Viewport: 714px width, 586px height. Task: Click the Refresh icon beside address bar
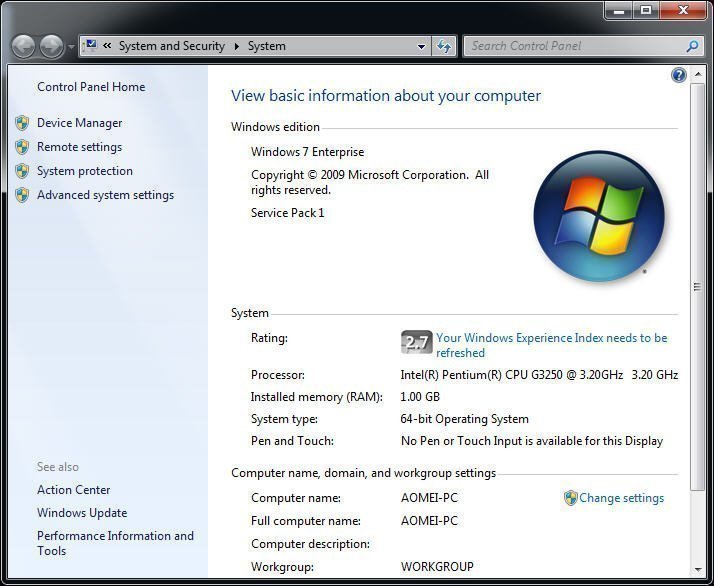point(445,46)
